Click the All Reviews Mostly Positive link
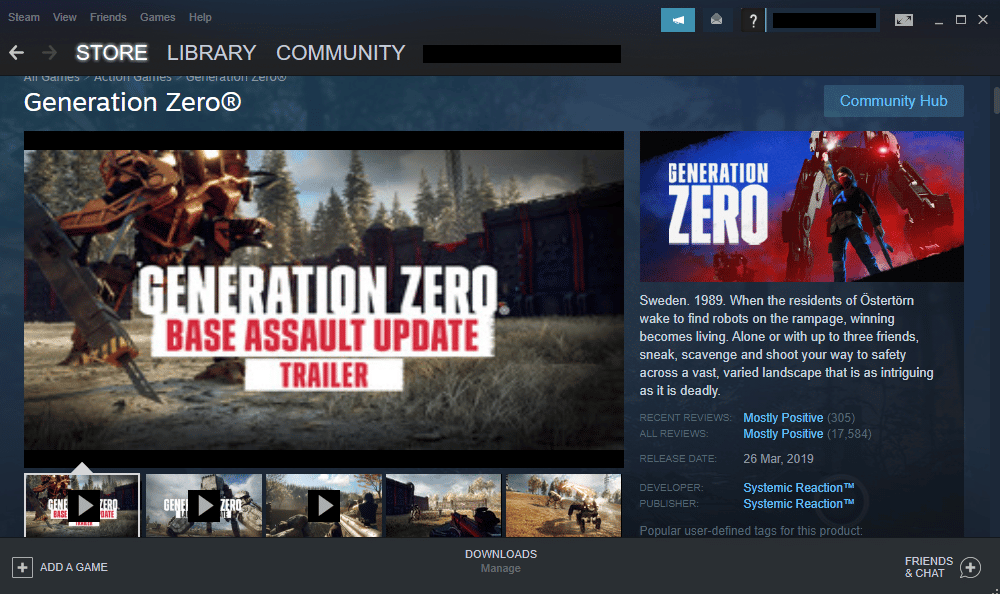 pos(783,434)
